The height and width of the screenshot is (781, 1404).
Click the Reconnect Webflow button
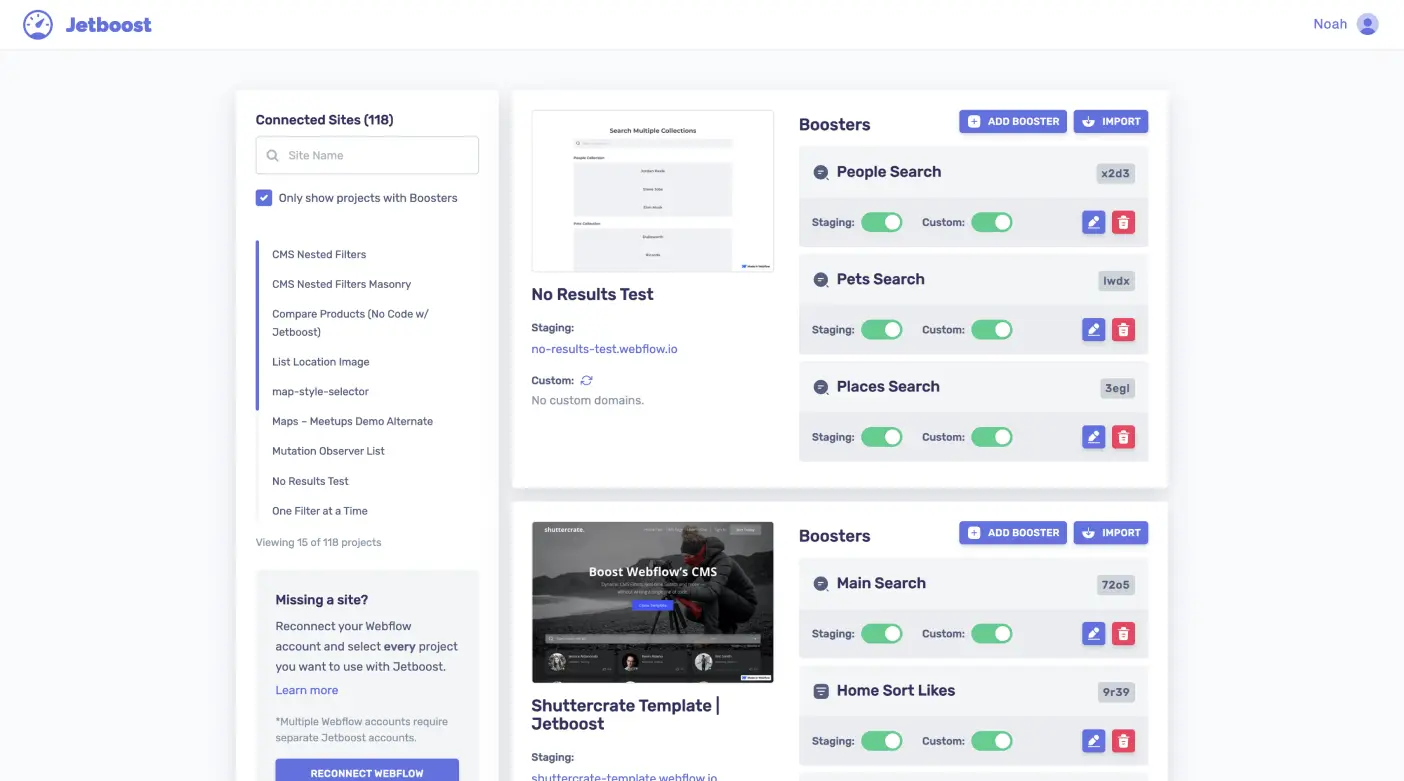367,771
